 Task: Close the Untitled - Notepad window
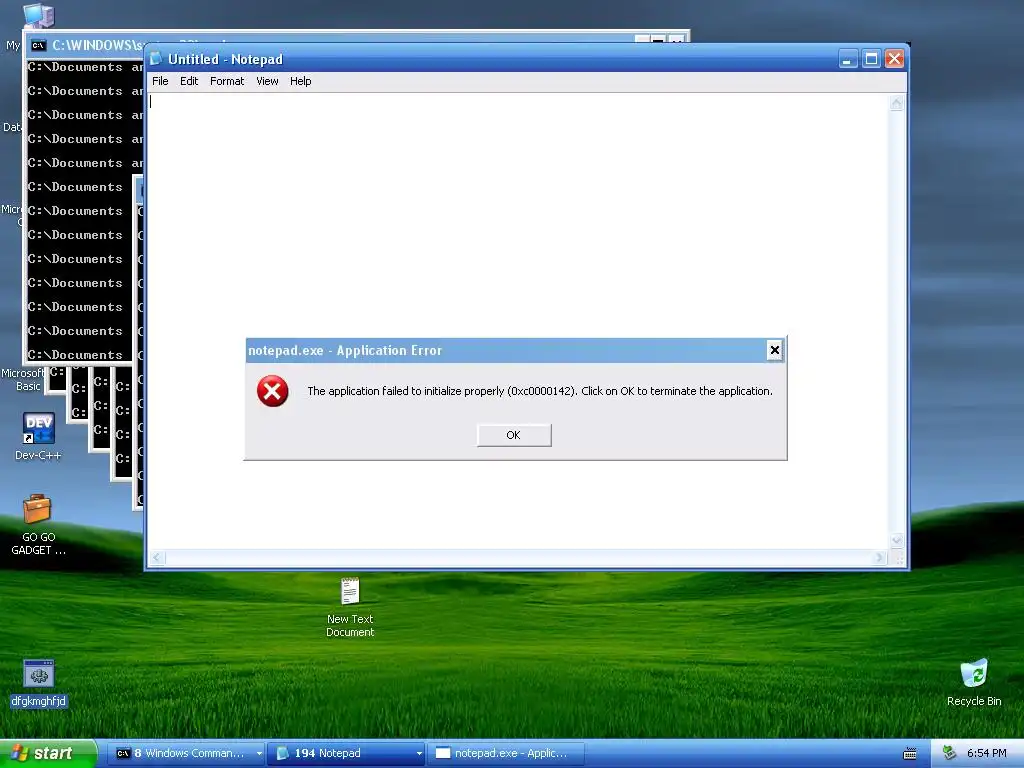point(894,59)
